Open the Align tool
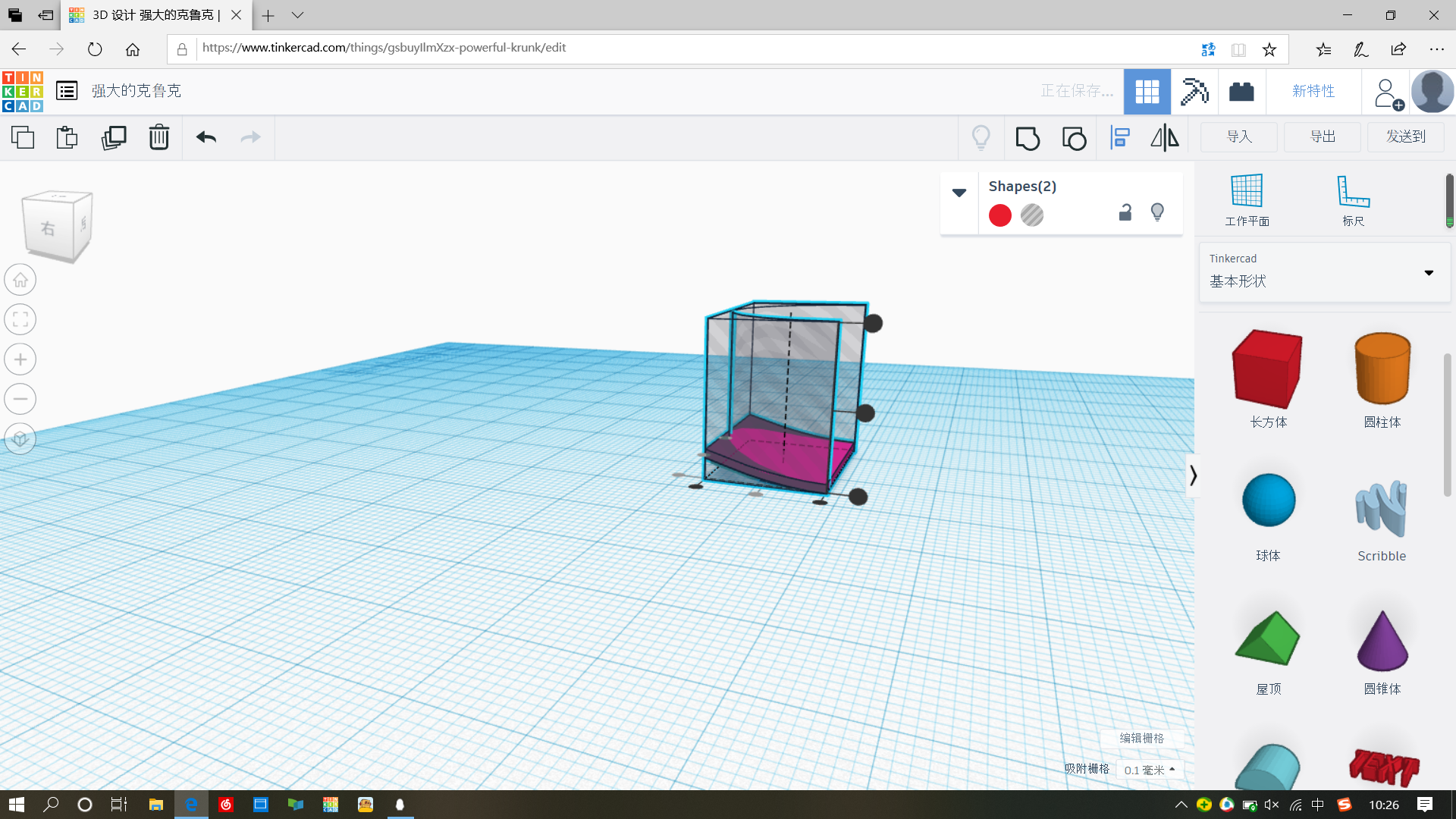This screenshot has width=1456, height=819. tap(1120, 138)
